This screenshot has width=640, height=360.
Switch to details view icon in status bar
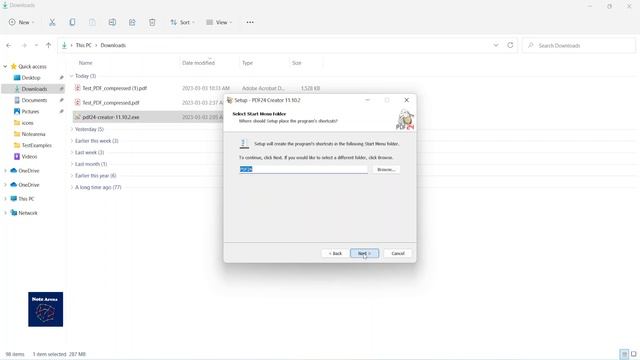(624, 354)
